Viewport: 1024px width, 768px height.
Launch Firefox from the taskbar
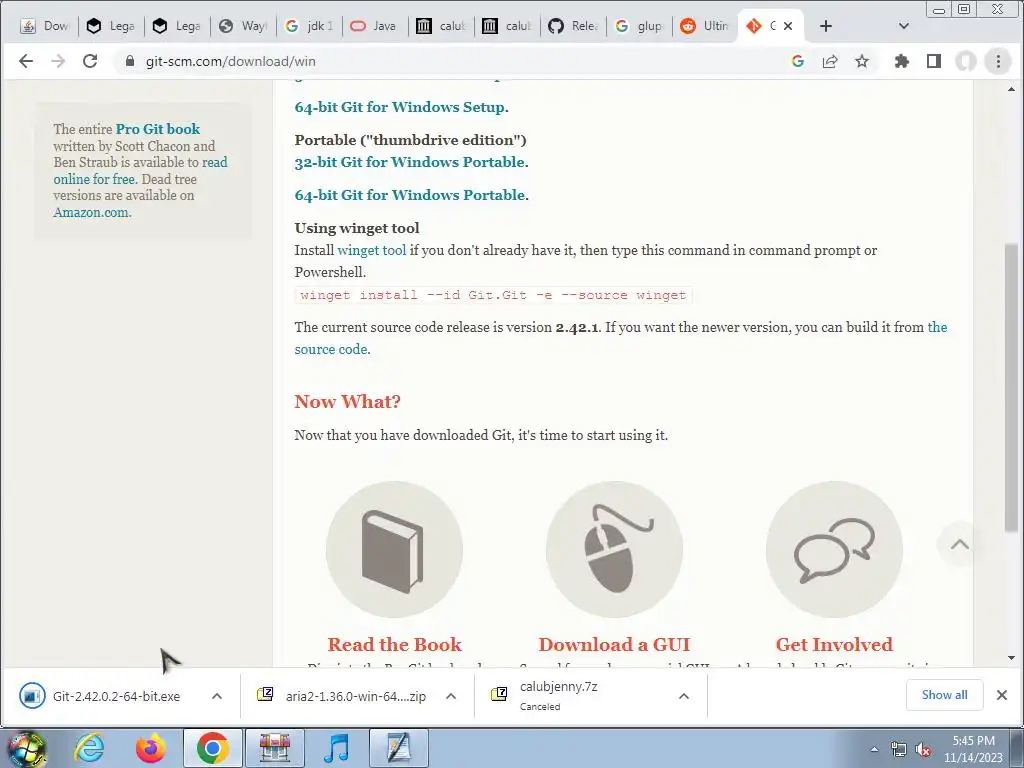pos(150,748)
